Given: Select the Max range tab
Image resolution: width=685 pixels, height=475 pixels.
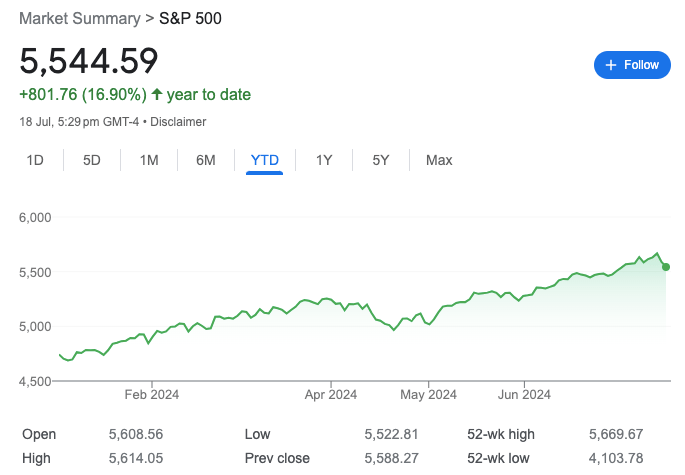Looking at the screenshot, I should [x=439, y=160].
